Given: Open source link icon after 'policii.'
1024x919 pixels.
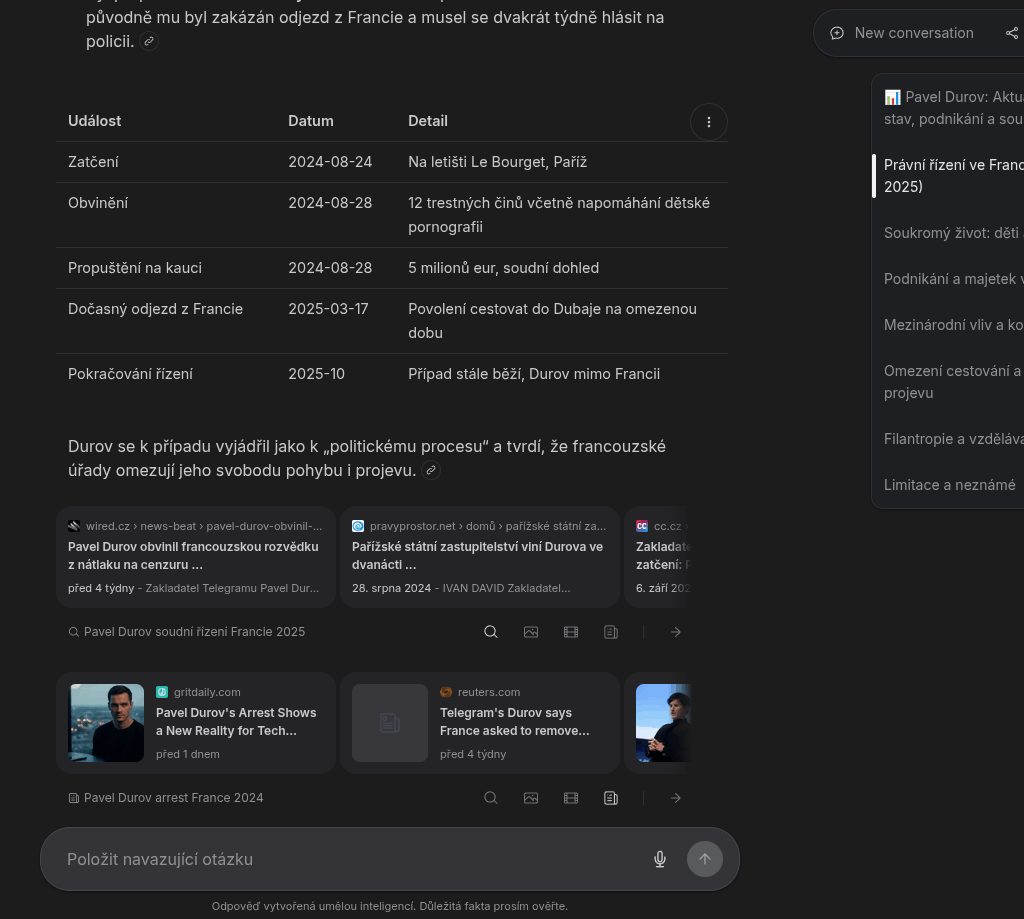Looking at the screenshot, I should click(149, 41).
